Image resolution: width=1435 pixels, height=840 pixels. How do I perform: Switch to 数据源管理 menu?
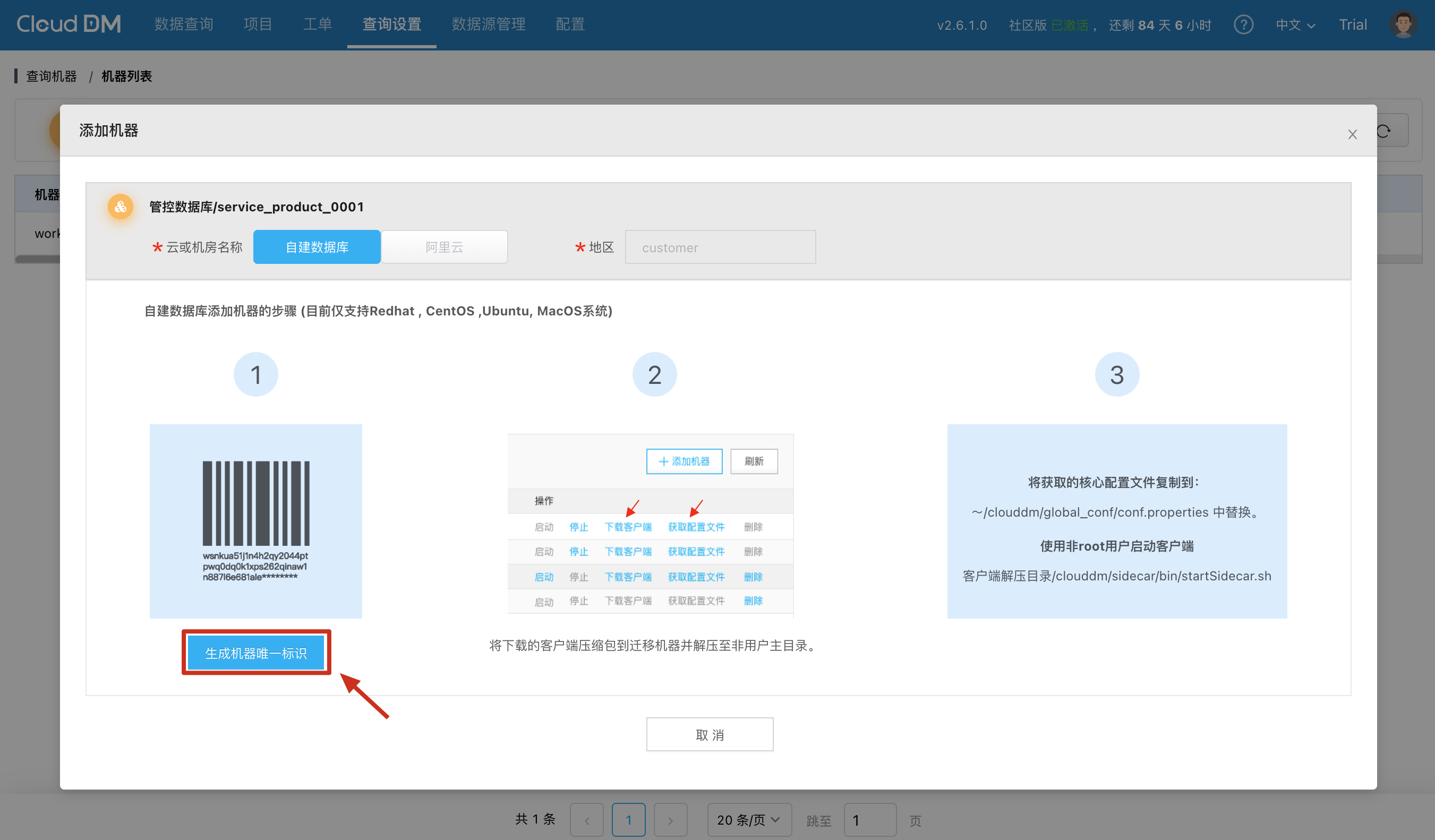point(488,24)
